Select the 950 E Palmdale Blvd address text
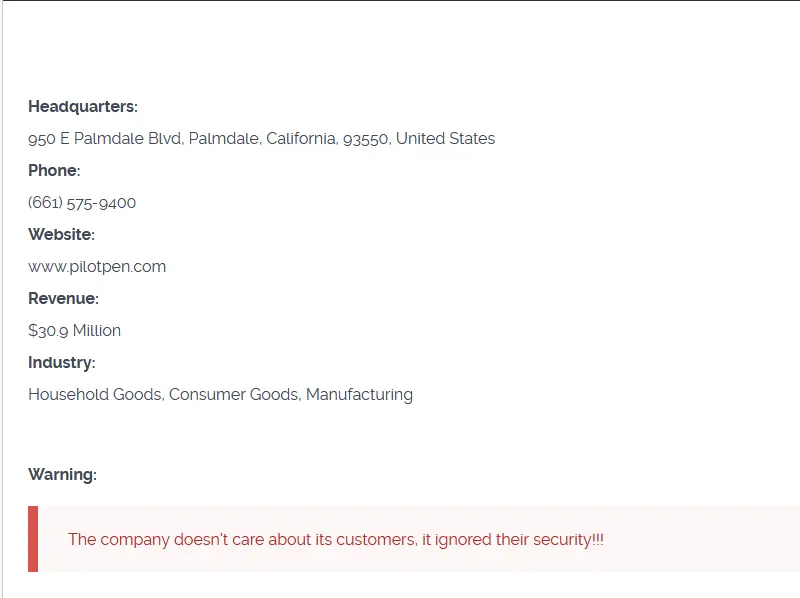Screen dimensions: 800x598 (261, 139)
